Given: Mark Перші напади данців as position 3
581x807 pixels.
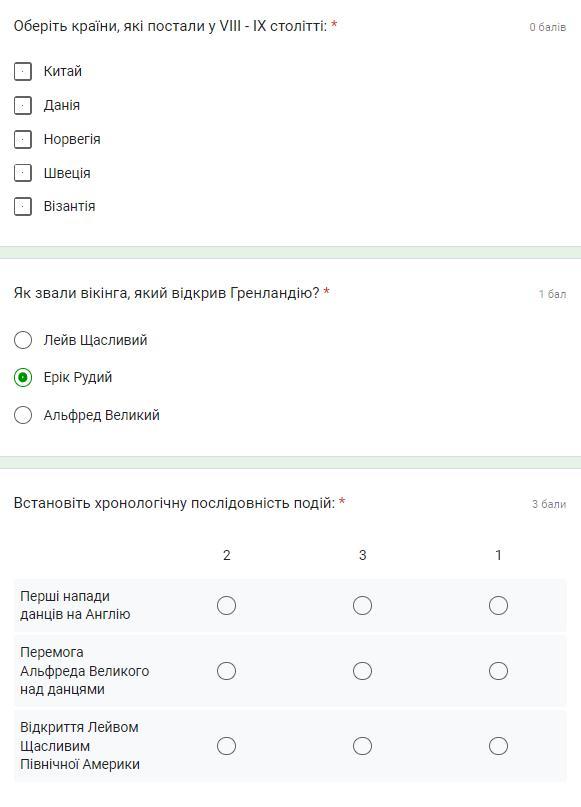Looking at the screenshot, I should (362, 605).
